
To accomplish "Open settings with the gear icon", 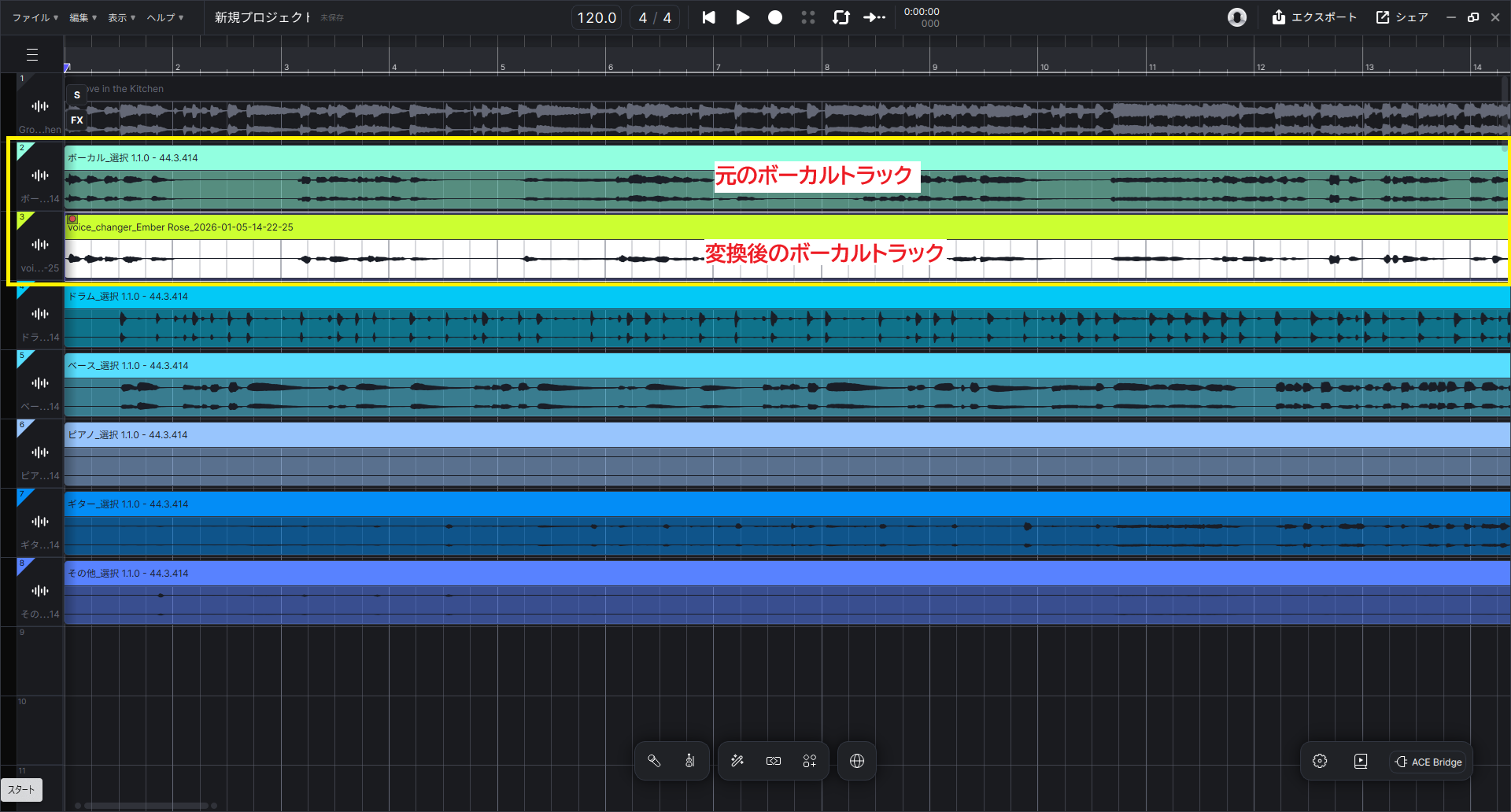I will [1320, 761].
